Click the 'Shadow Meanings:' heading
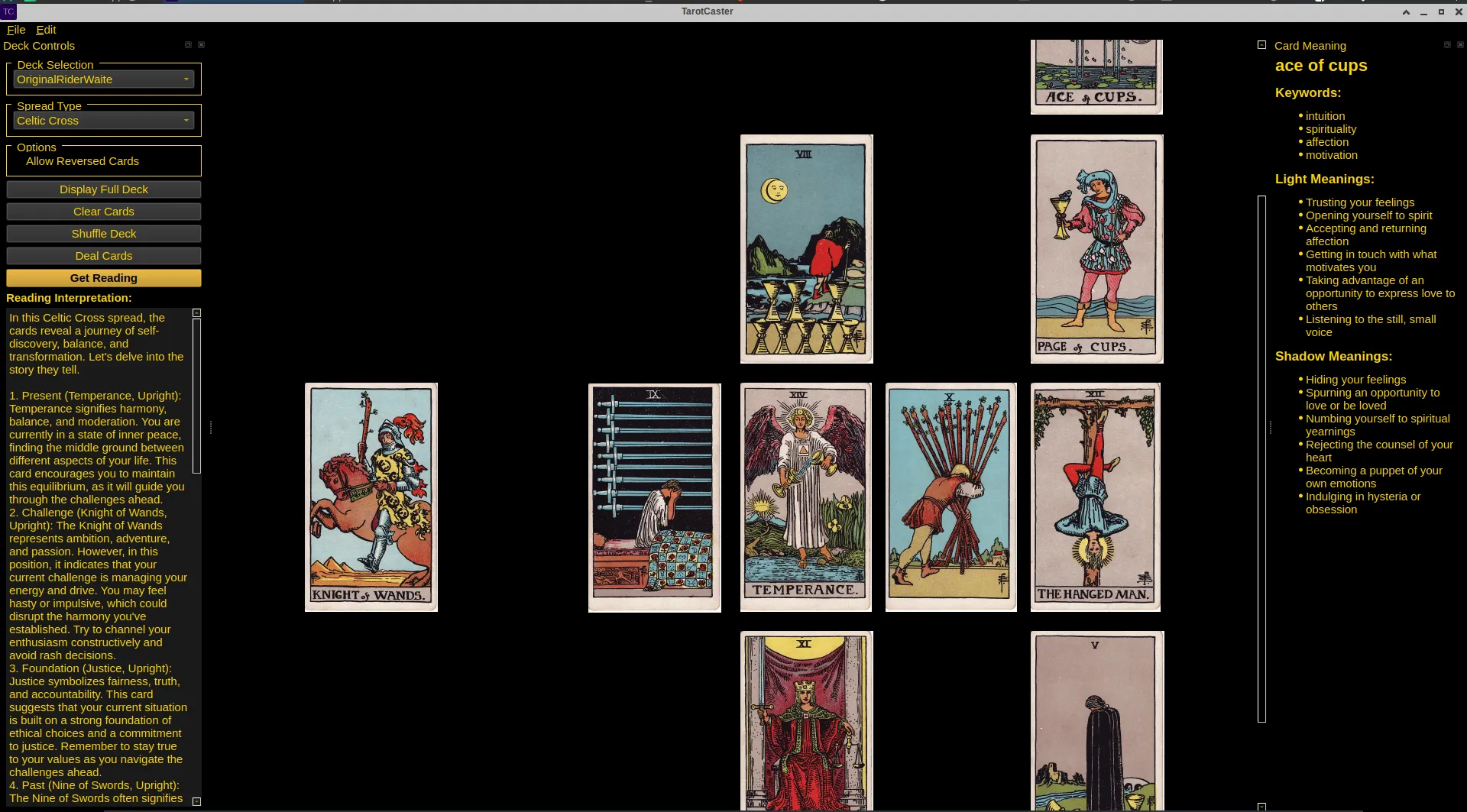Viewport: 1467px width, 812px height. click(x=1333, y=356)
